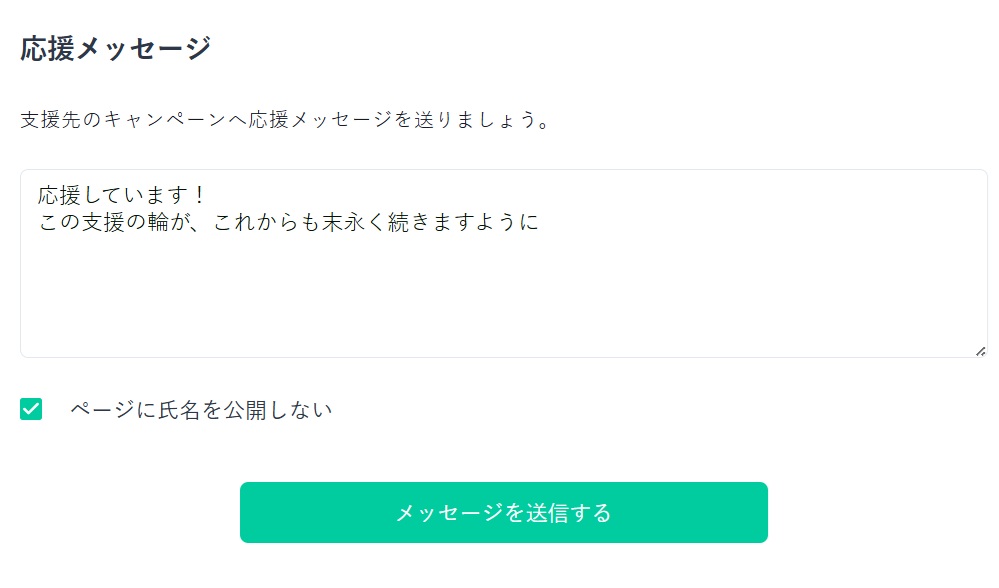This screenshot has height=588, width=999.
Task: Submit the message with the green send button
Action: point(503,512)
